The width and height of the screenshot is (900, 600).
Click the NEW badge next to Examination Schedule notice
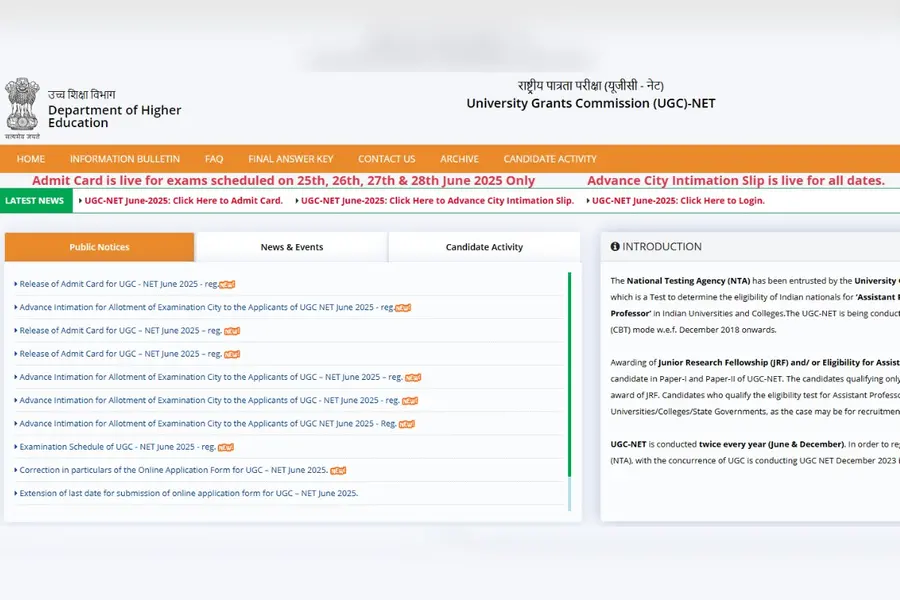(x=226, y=447)
